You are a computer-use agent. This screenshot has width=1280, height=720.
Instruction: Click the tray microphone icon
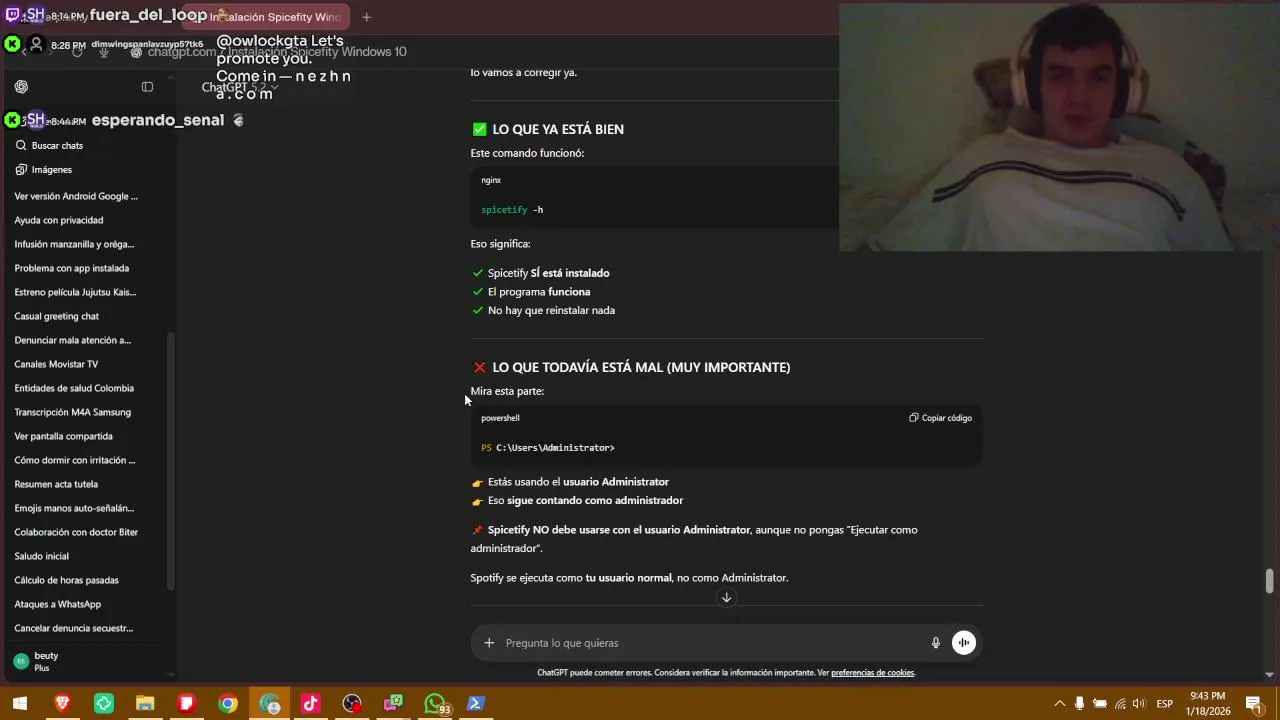pos(1079,704)
